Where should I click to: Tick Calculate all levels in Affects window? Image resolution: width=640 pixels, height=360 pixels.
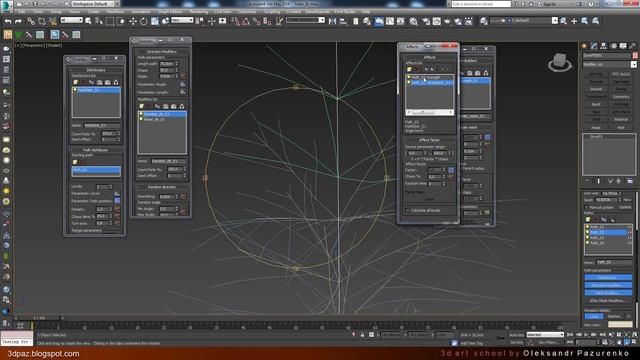(407, 211)
